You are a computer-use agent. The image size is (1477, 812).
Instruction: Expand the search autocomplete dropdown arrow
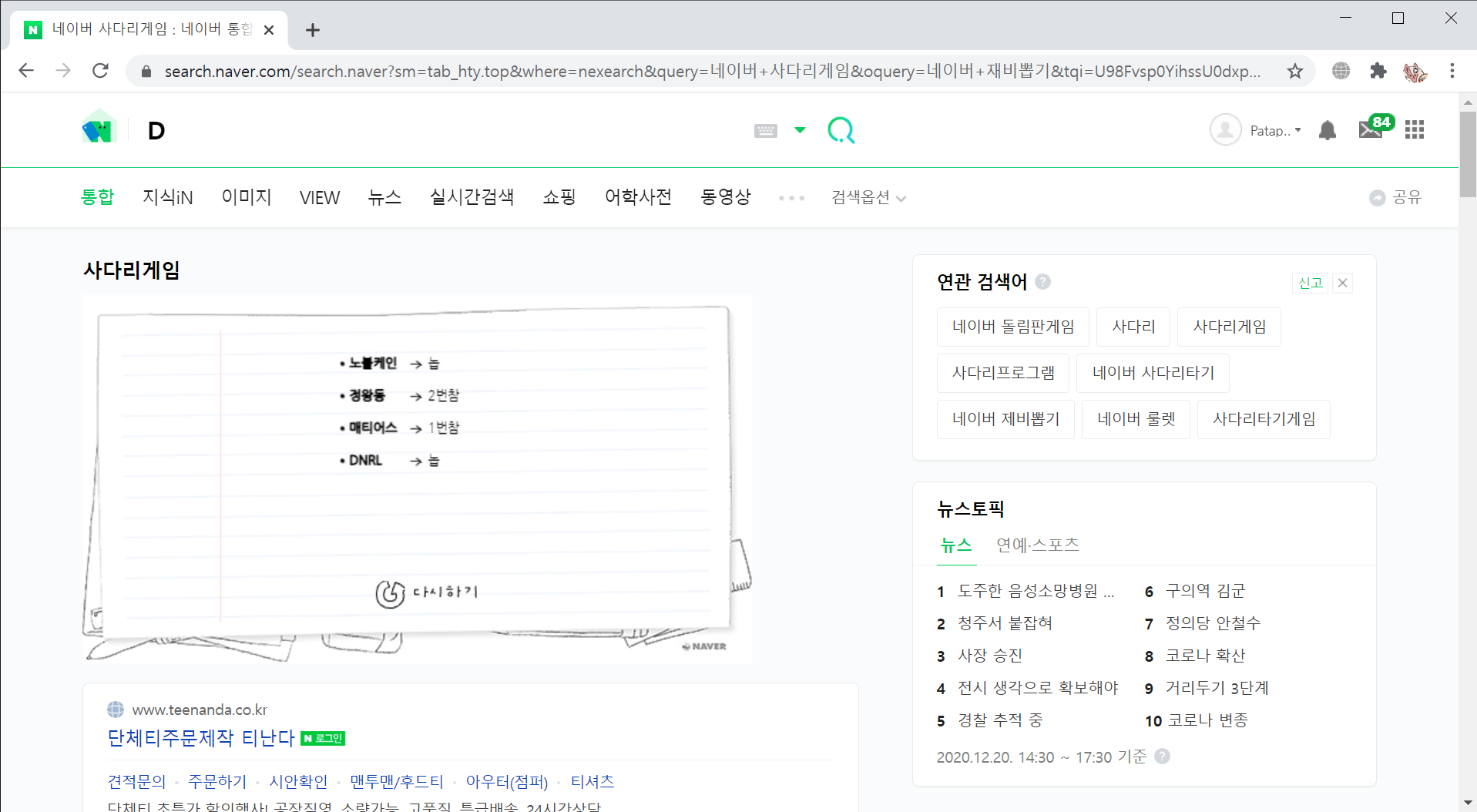(800, 130)
